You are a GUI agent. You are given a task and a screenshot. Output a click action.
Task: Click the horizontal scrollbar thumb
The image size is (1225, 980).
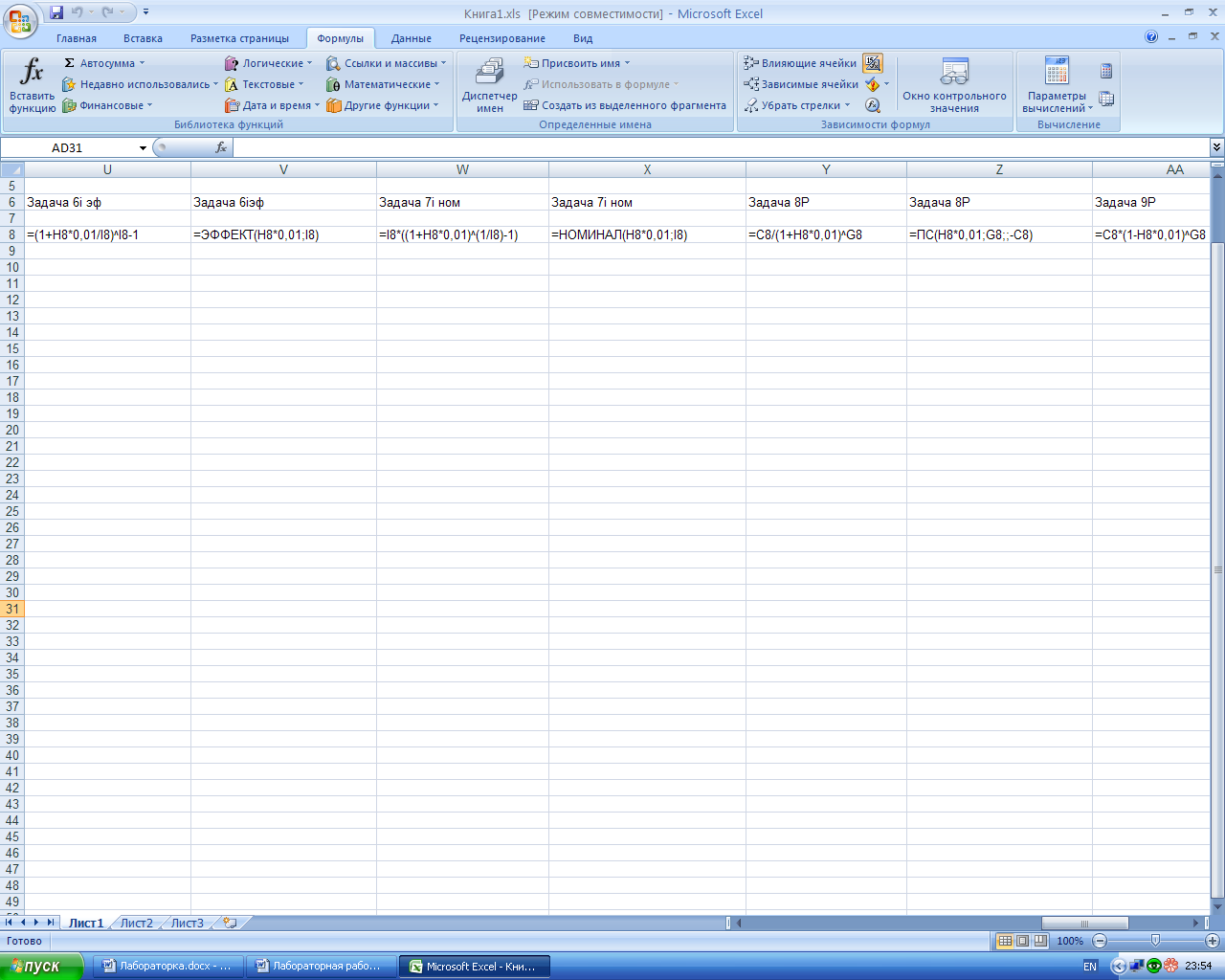point(1084,923)
